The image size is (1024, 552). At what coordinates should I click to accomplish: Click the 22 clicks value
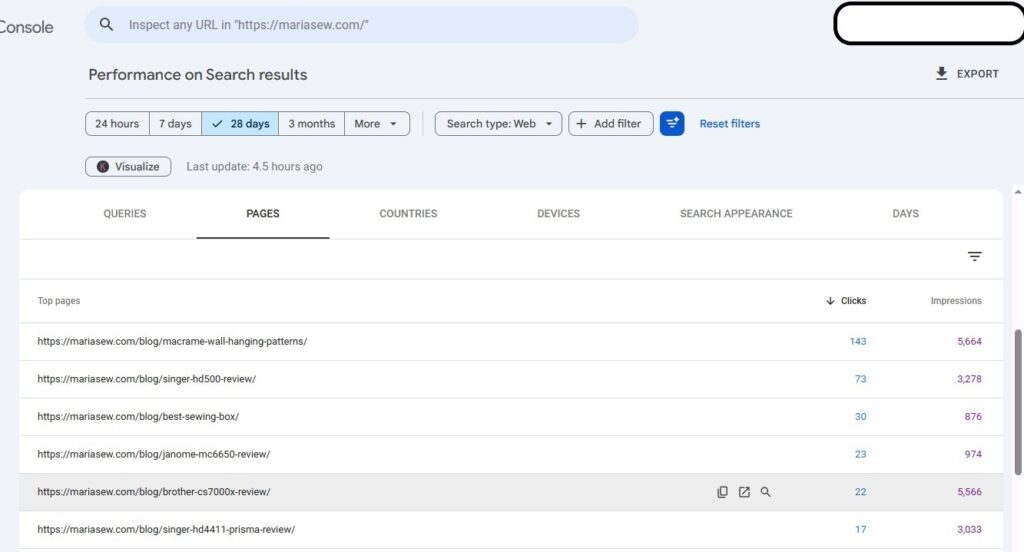(860, 492)
